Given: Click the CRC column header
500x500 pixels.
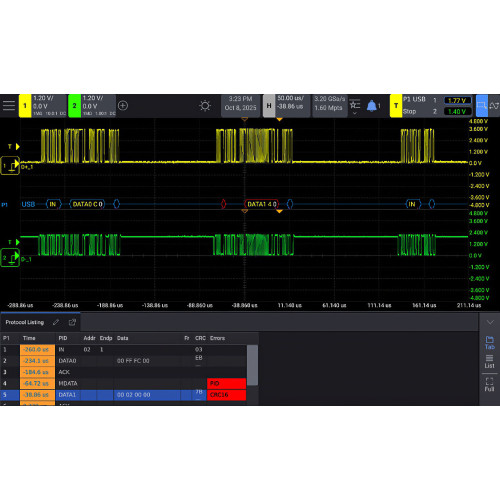Looking at the screenshot, I should (200, 338).
